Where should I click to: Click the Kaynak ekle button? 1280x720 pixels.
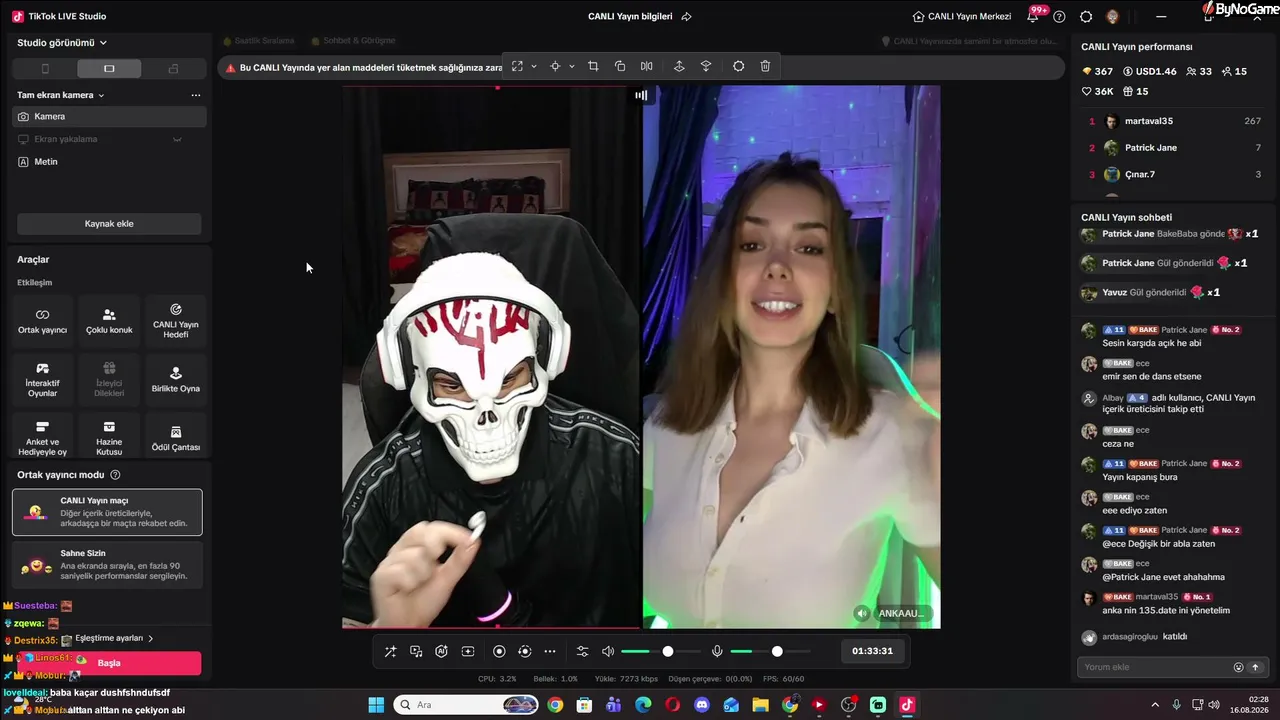[x=109, y=224]
